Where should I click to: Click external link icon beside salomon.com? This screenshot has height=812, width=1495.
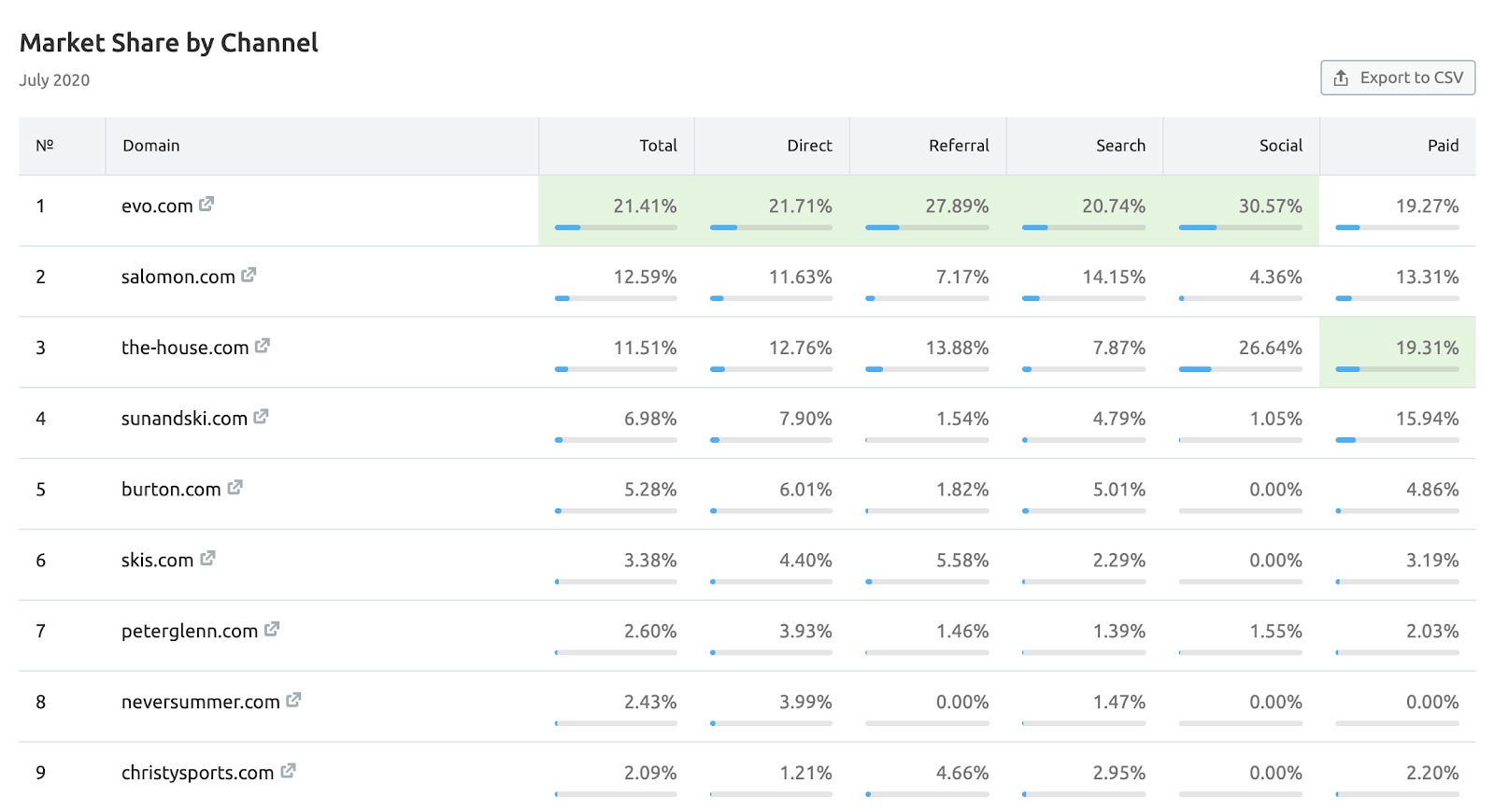tap(249, 275)
